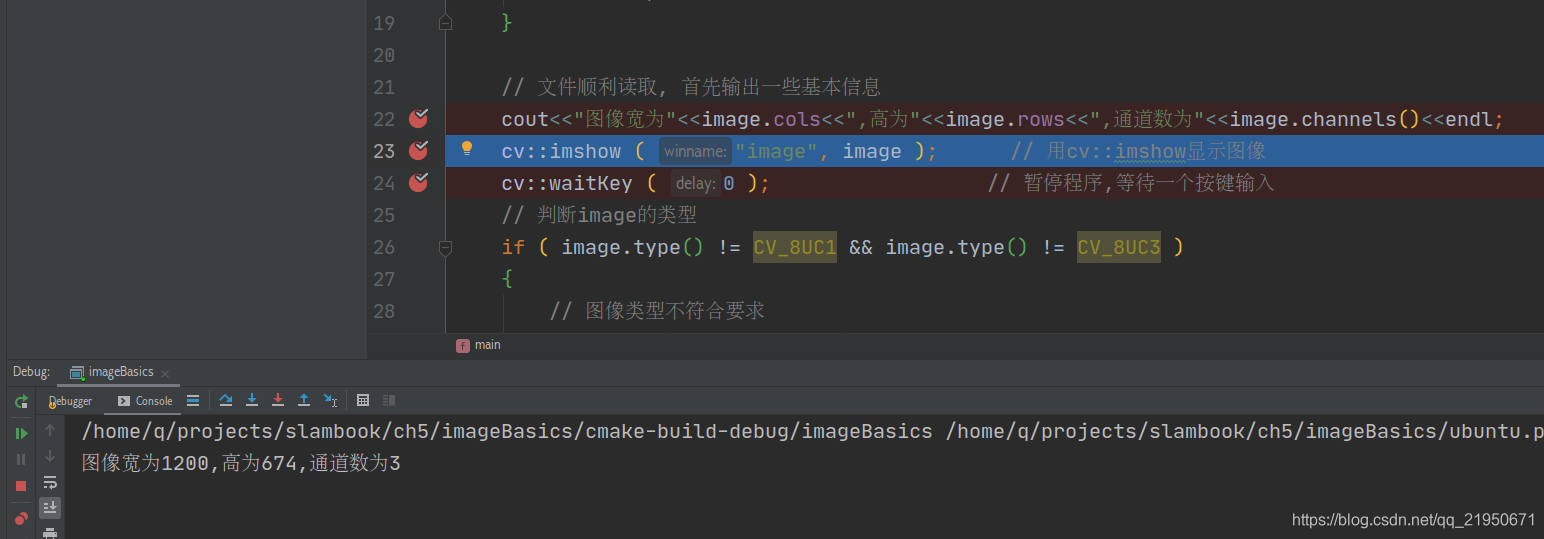Toggle scroll to end of console
The image size is (1544, 539).
(x=50, y=508)
